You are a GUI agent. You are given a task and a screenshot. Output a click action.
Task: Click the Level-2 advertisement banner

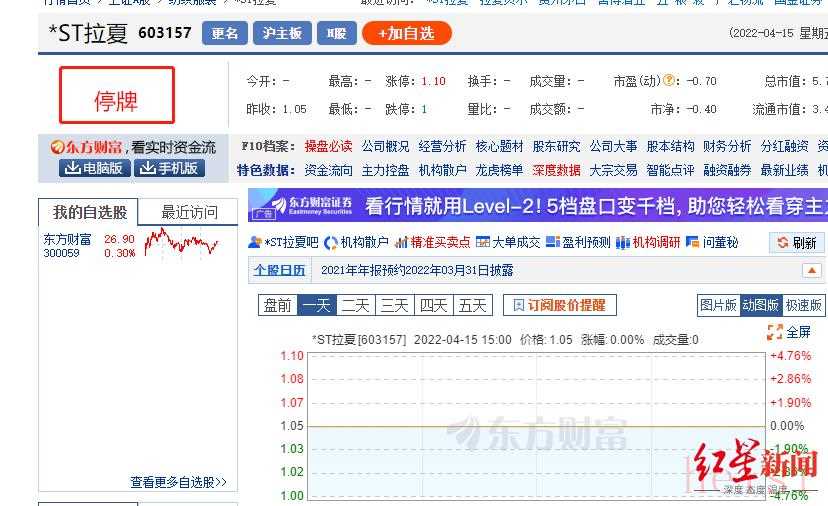point(538,205)
